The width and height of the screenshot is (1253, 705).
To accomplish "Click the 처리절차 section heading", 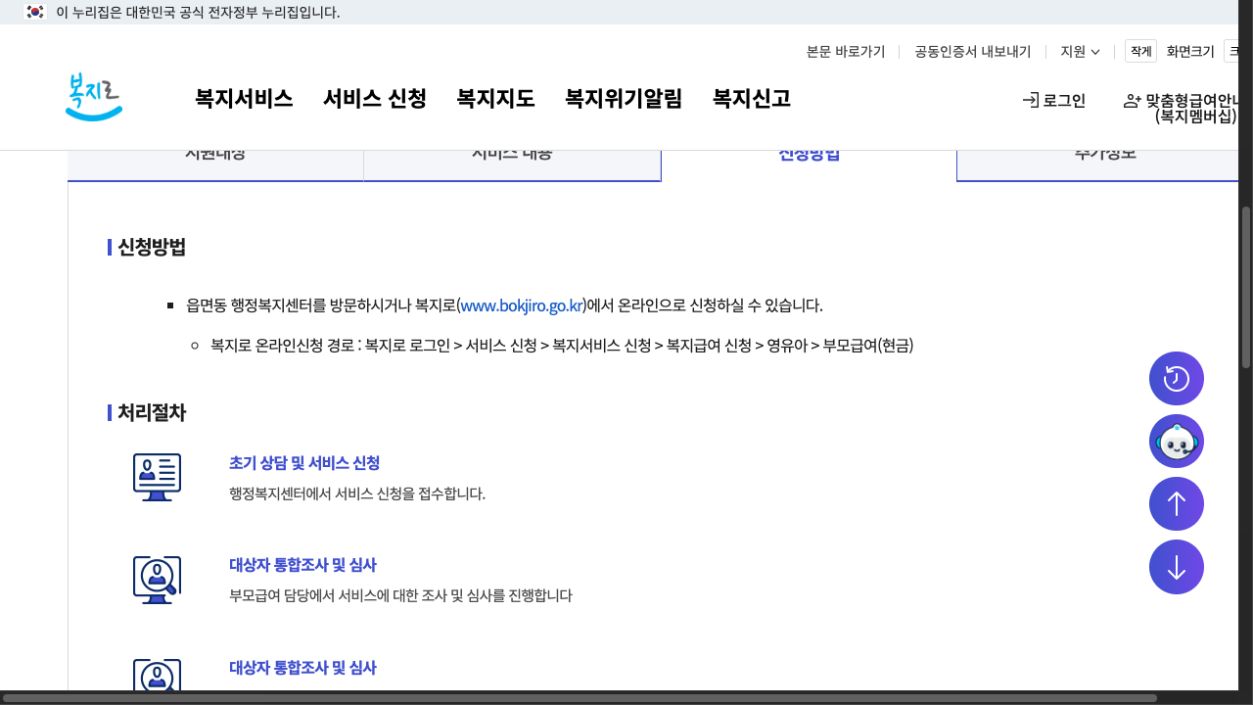I will tap(152, 412).
